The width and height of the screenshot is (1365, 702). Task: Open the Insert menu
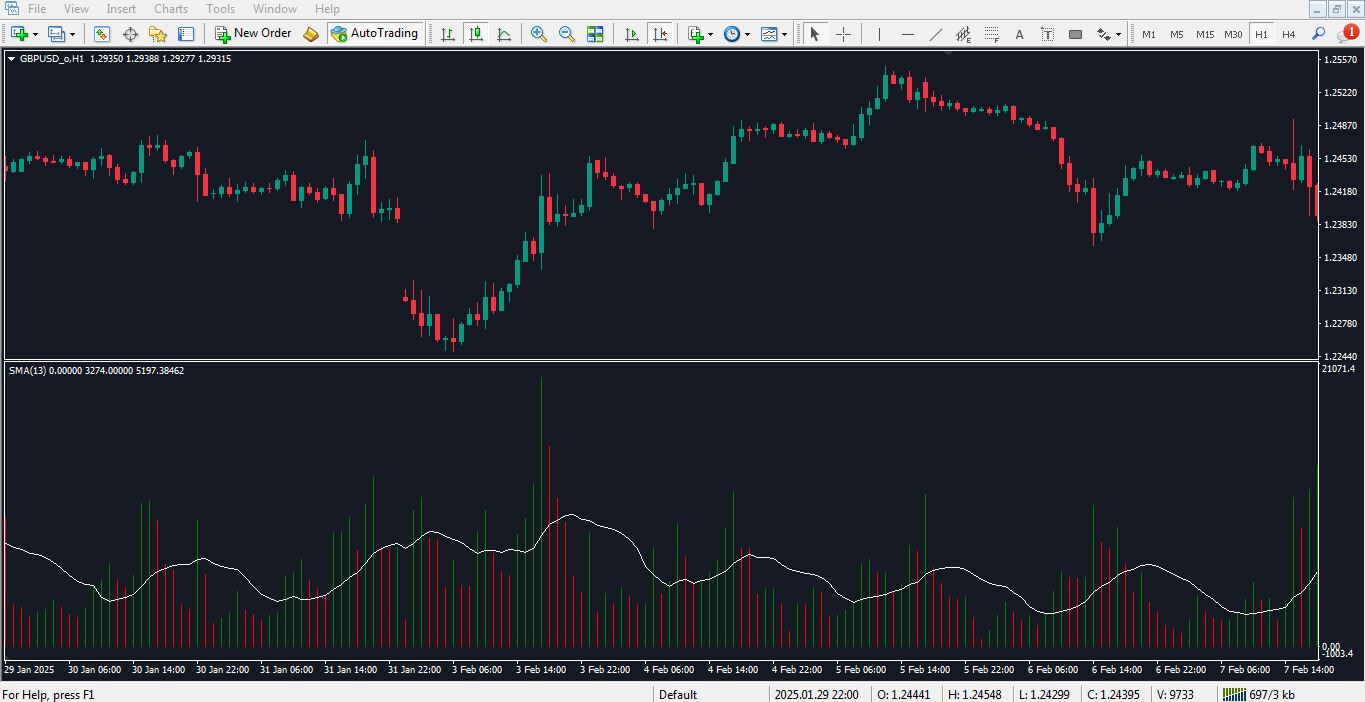121,9
